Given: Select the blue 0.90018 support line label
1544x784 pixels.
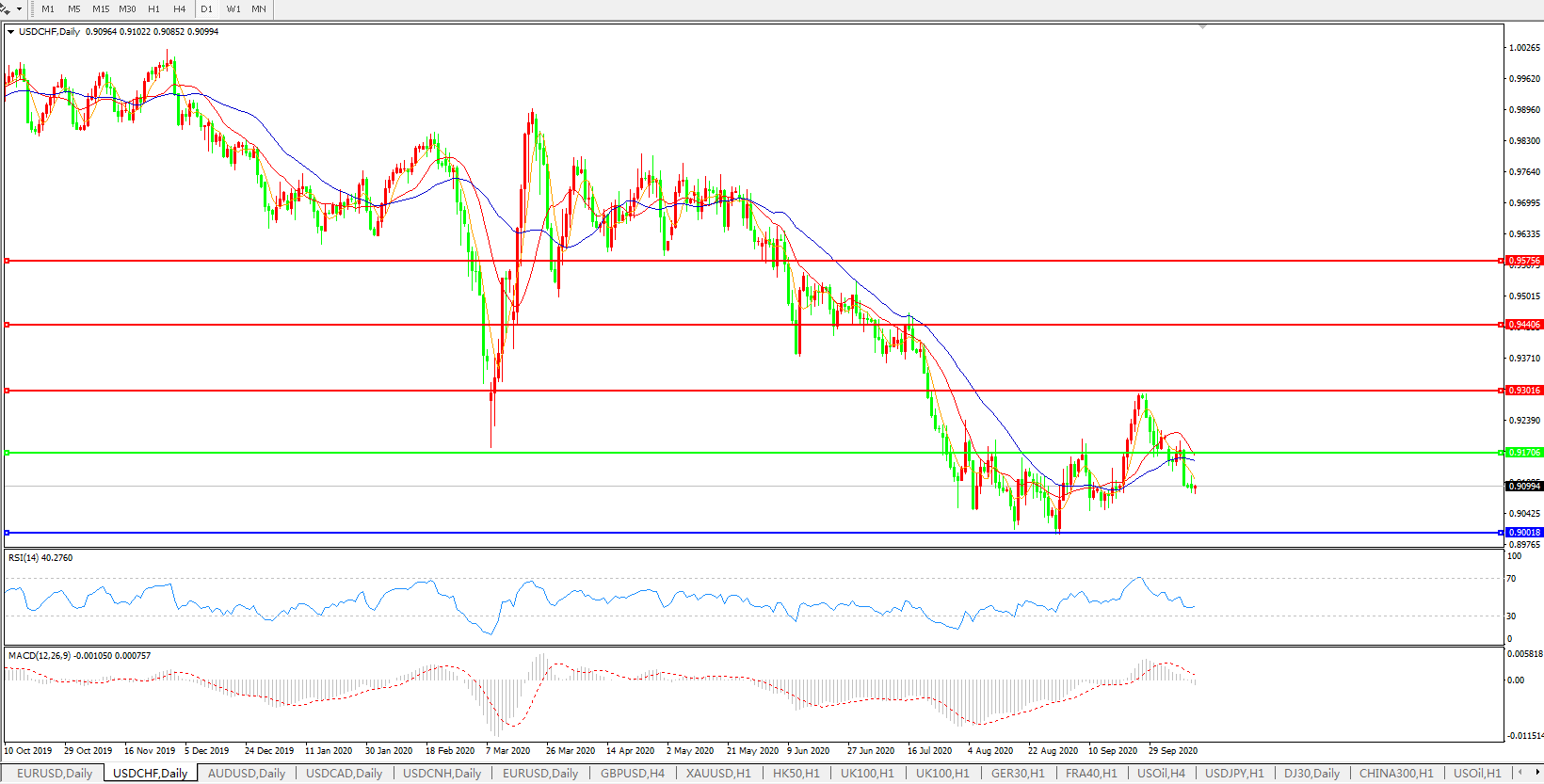Looking at the screenshot, I should [1524, 533].
